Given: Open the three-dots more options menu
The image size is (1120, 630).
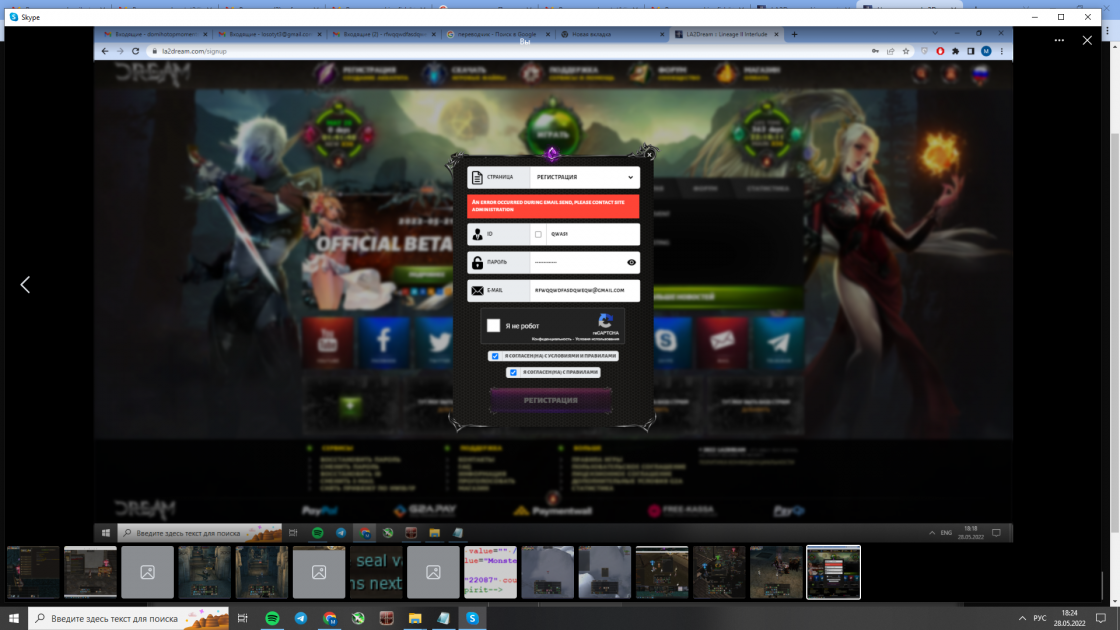Looking at the screenshot, I should 1059,41.
